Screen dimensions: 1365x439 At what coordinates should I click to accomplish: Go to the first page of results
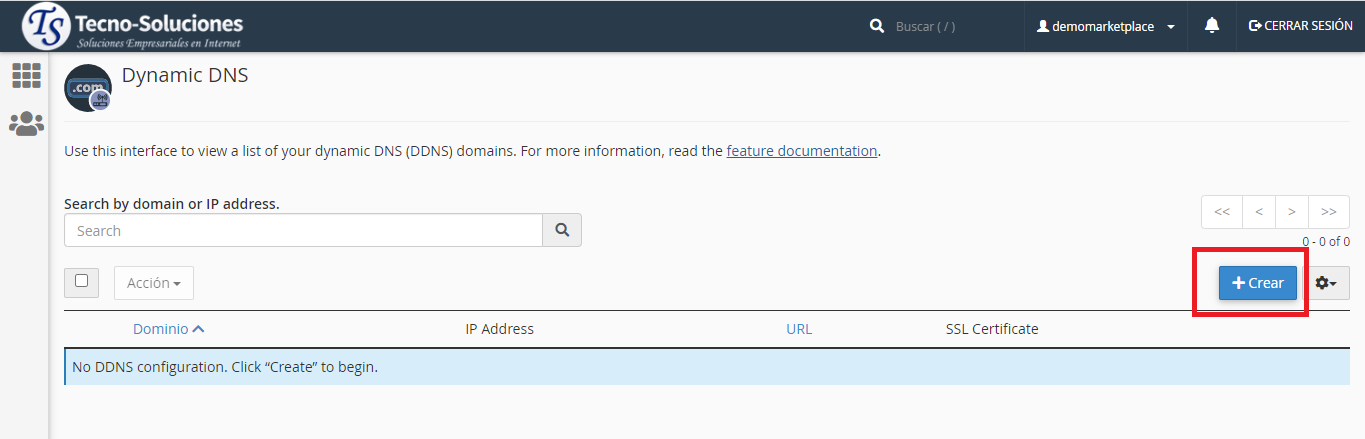tap(1222, 212)
